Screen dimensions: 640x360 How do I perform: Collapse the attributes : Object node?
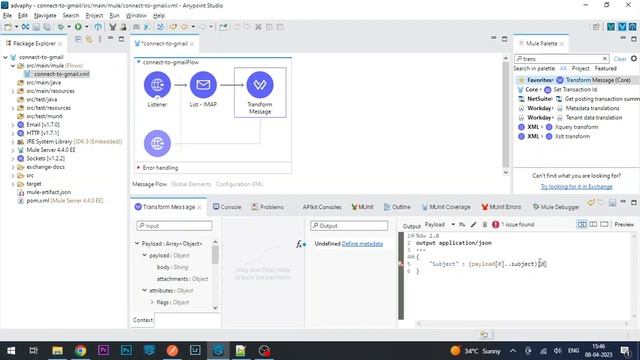(144, 290)
